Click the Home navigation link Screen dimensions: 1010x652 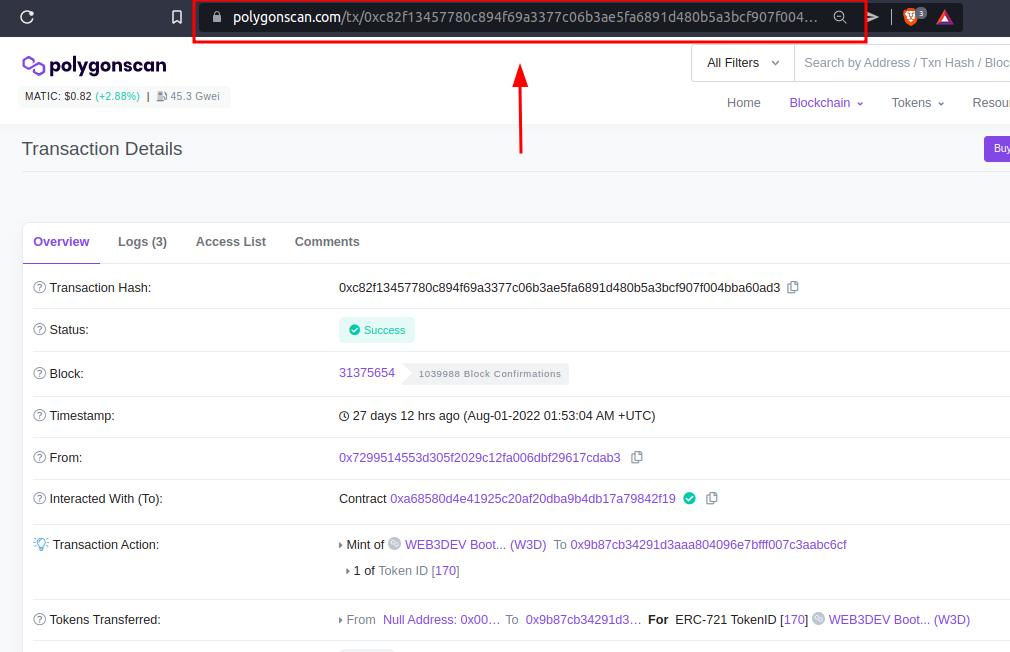pyautogui.click(x=743, y=103)
